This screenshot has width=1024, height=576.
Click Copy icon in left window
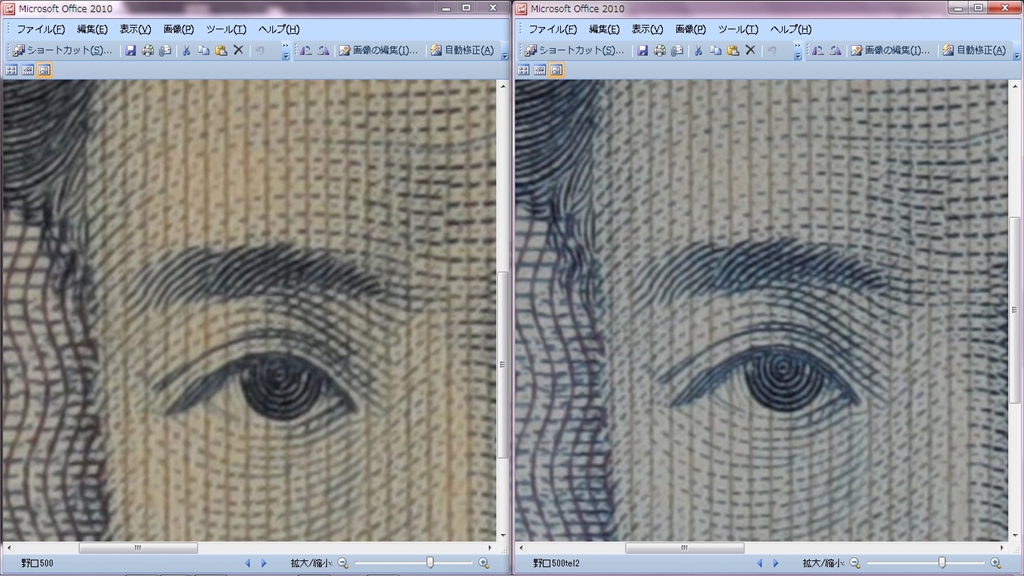pyautogui.click(x=204, y=50)
